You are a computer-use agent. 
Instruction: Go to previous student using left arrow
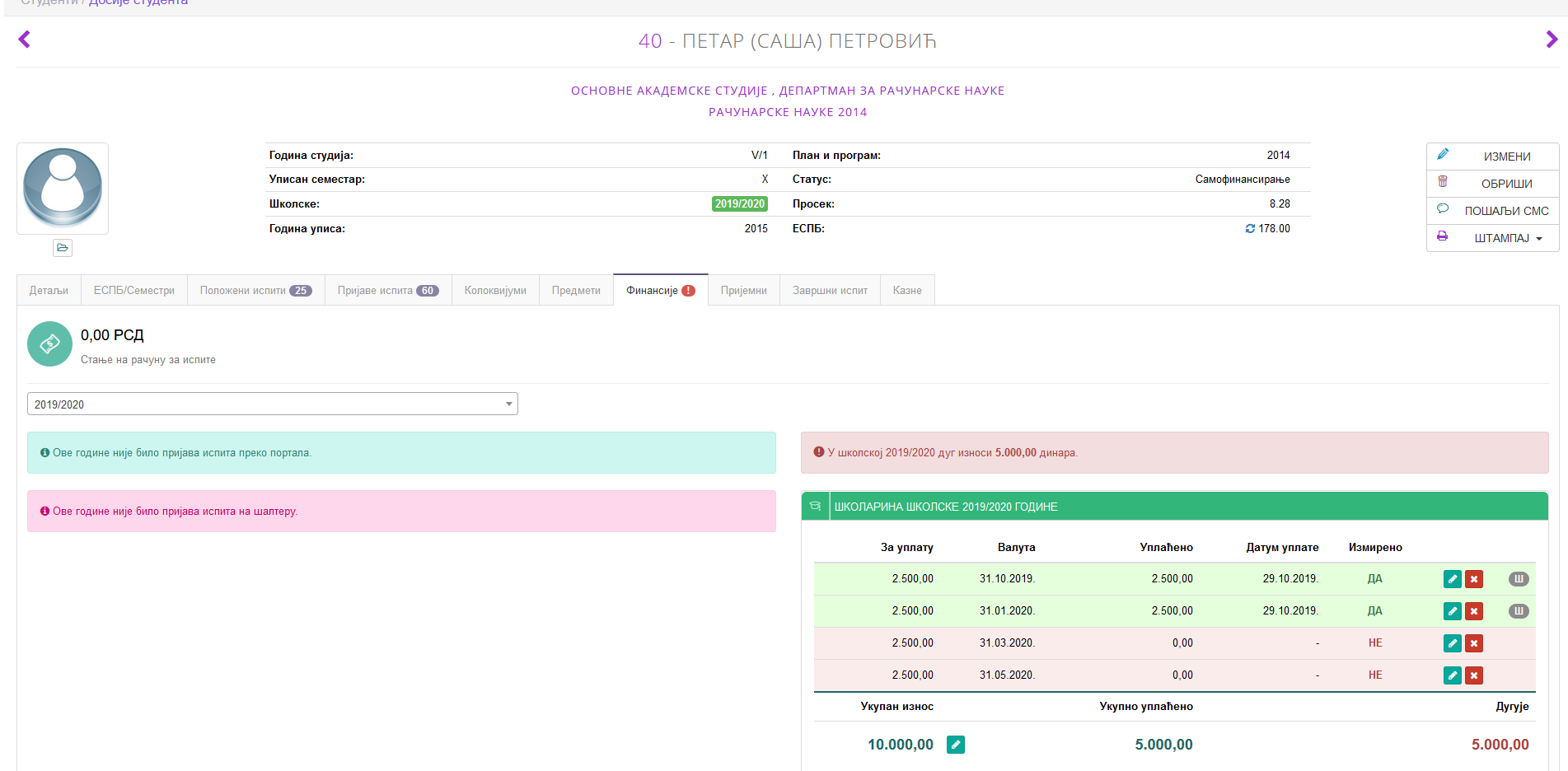click(x=25, y=40)
